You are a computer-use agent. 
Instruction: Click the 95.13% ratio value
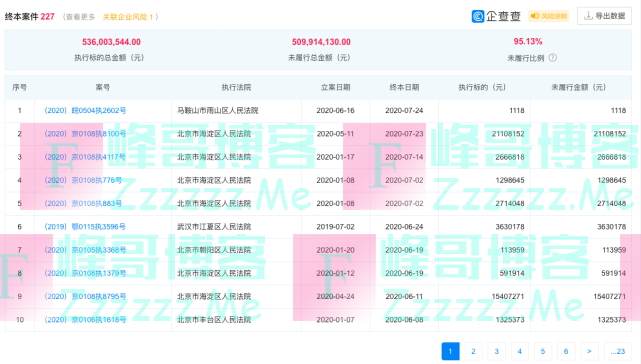(528, 41)
